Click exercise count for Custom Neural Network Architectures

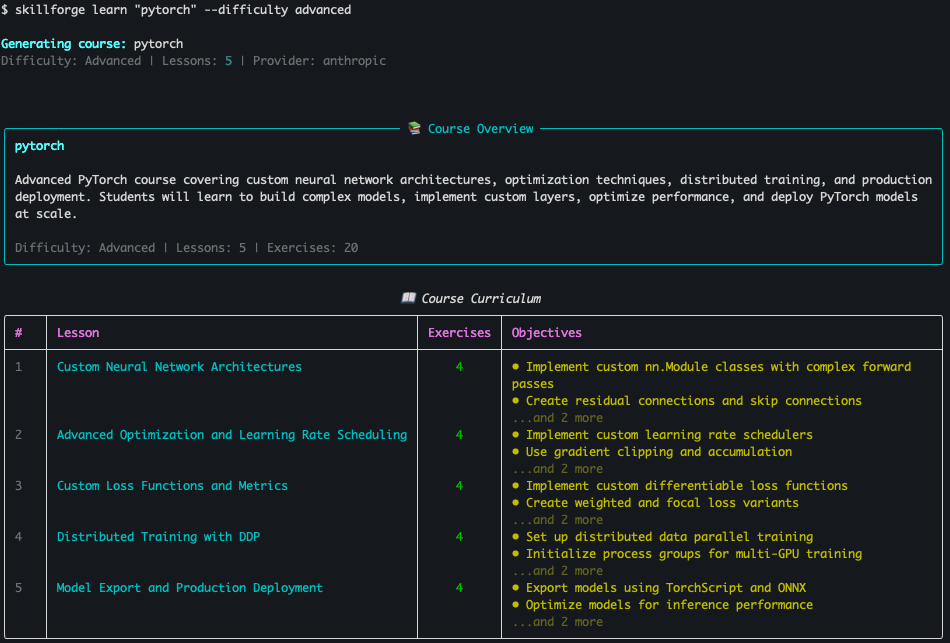coord(459,367)
